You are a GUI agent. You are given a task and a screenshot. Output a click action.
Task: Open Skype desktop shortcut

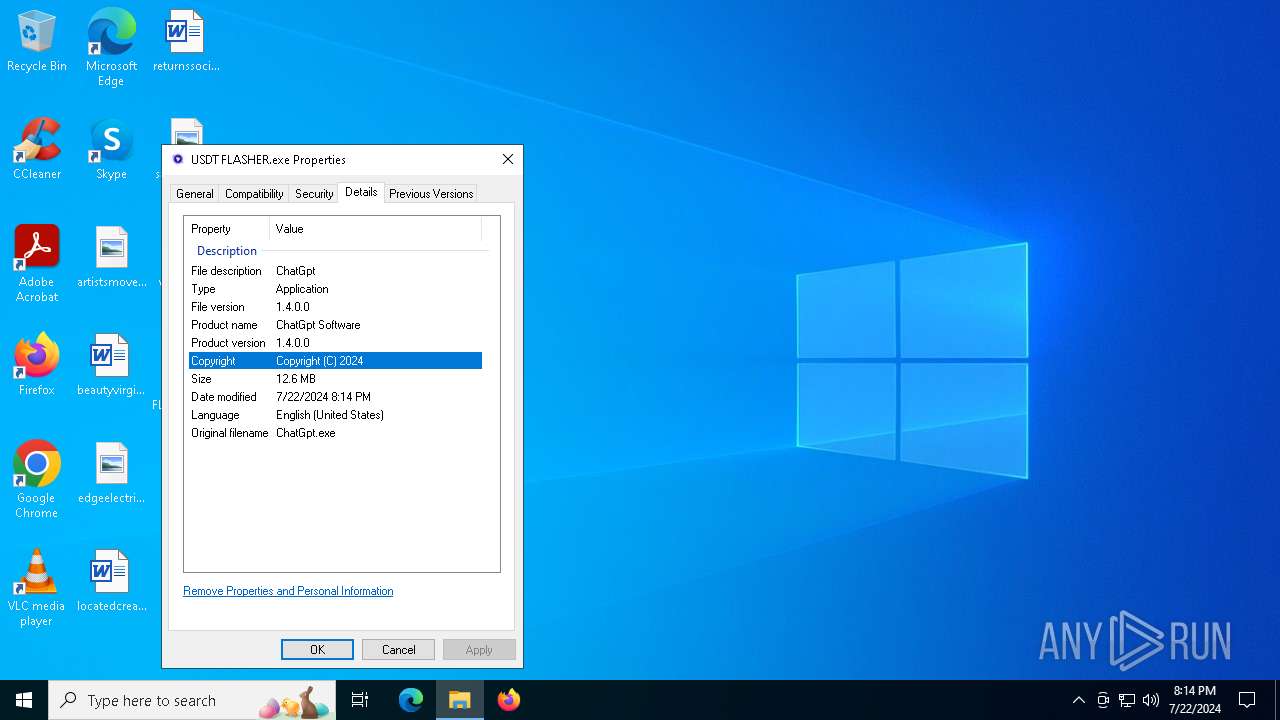click(x=111, y=149)
